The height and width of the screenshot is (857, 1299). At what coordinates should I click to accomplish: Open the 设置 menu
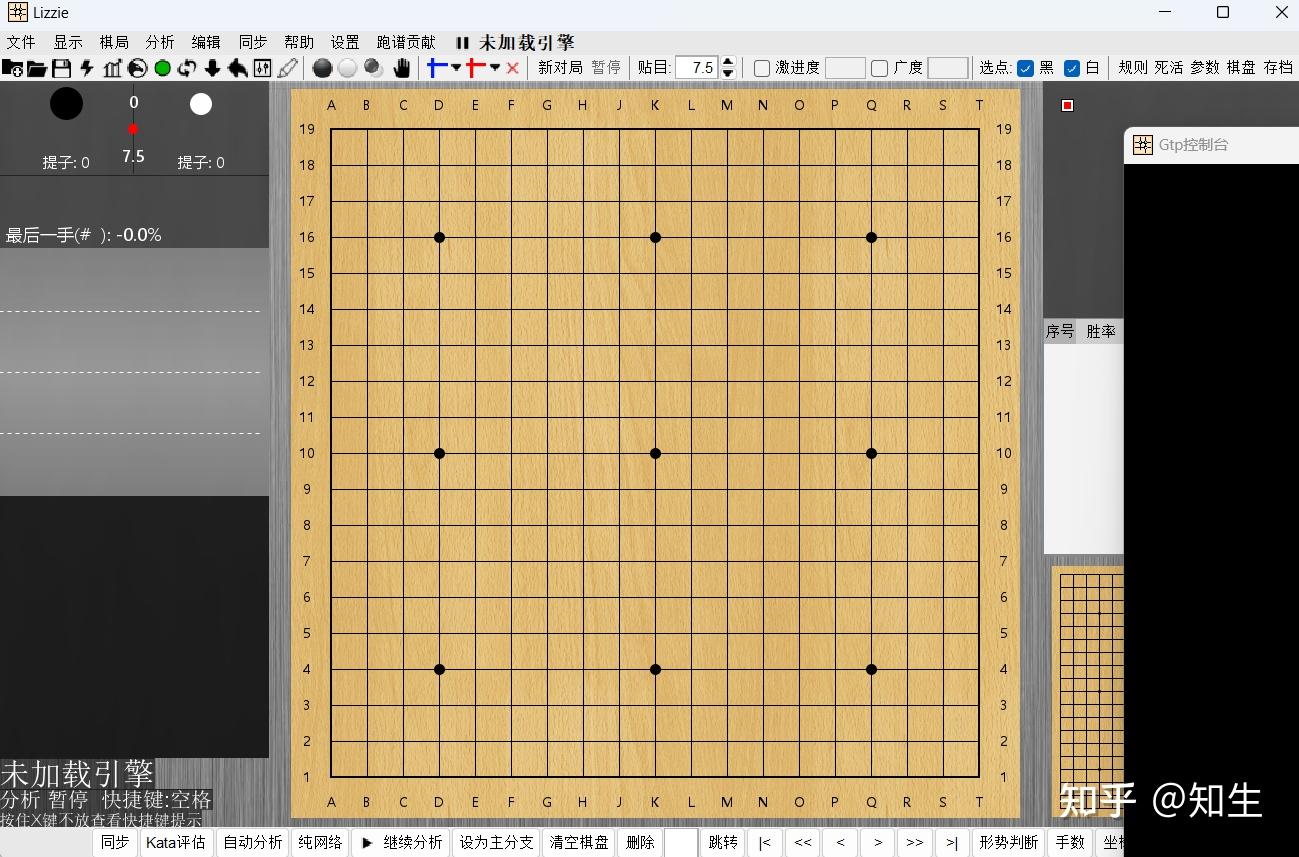(344, 42)
